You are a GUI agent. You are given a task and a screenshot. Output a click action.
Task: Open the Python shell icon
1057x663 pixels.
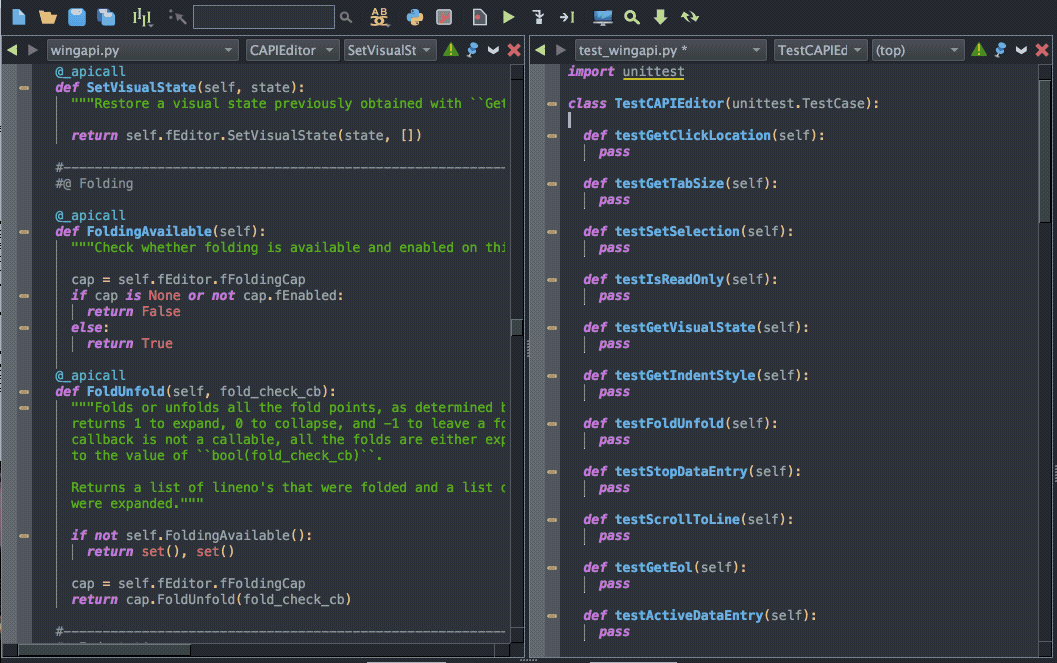click(x=415, y=17)
